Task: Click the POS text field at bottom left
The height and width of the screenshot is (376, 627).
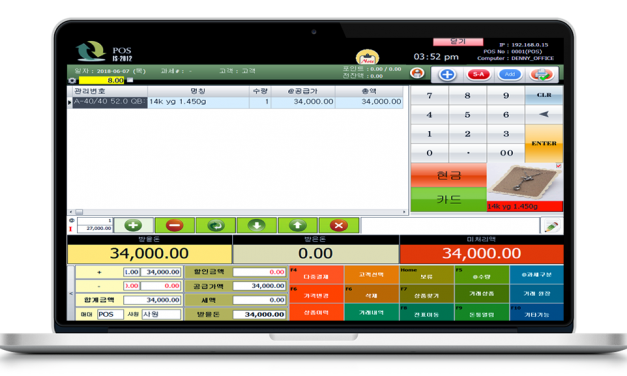Action: coord(110,314)
